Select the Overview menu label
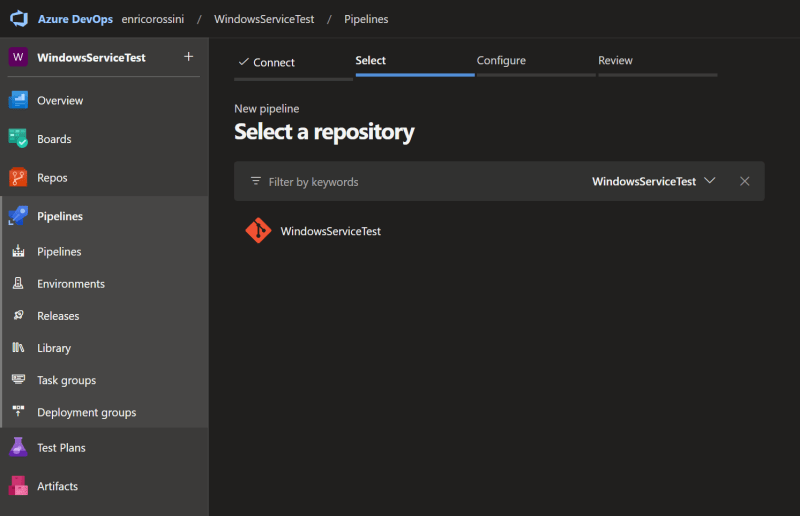 (x=60, y=101)
